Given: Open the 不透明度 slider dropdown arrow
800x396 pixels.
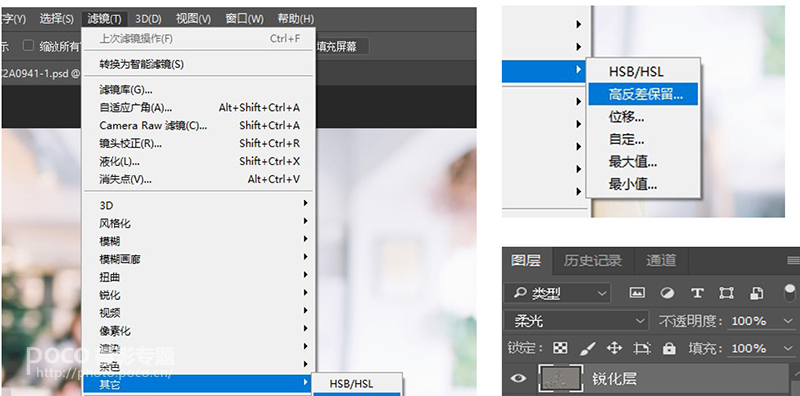Looking at the screenshot, I should click(788, 321).
